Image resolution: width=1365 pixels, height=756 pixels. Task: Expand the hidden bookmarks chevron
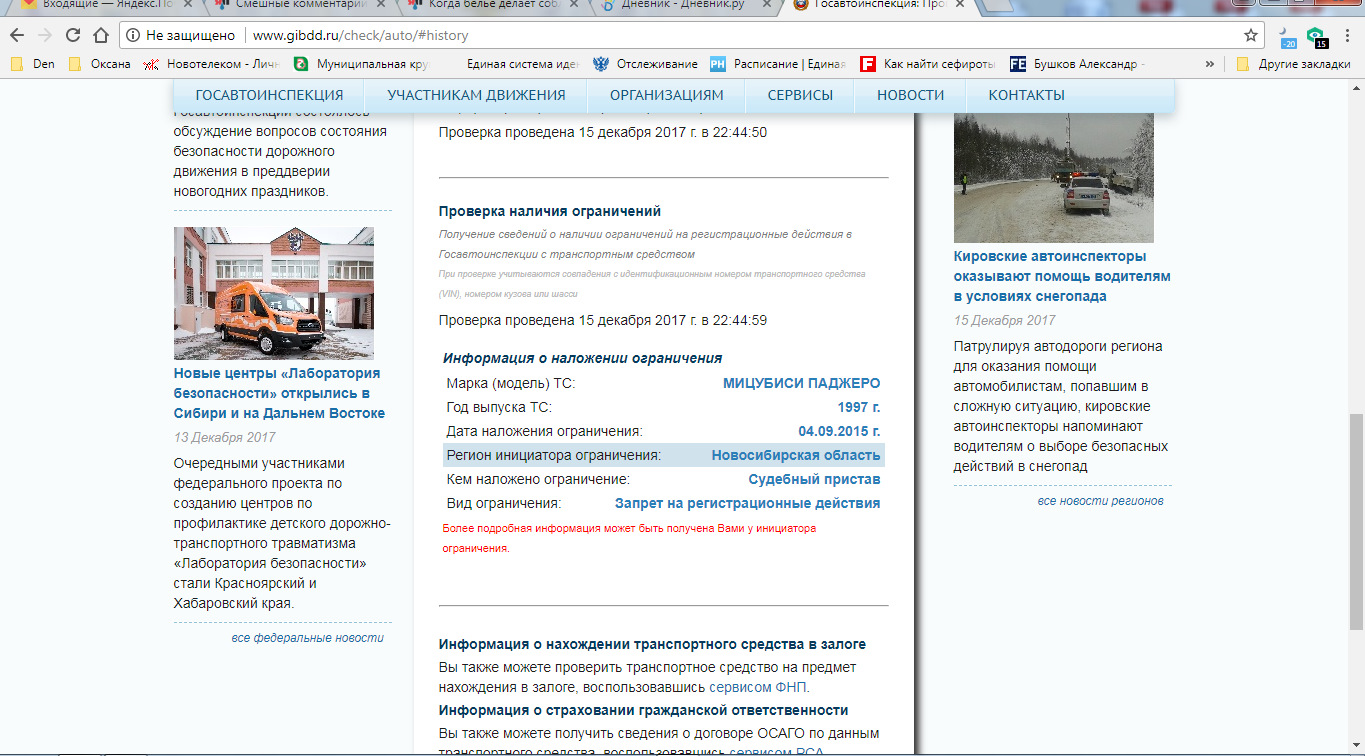pyautogui.click(x=1210, y=64)
